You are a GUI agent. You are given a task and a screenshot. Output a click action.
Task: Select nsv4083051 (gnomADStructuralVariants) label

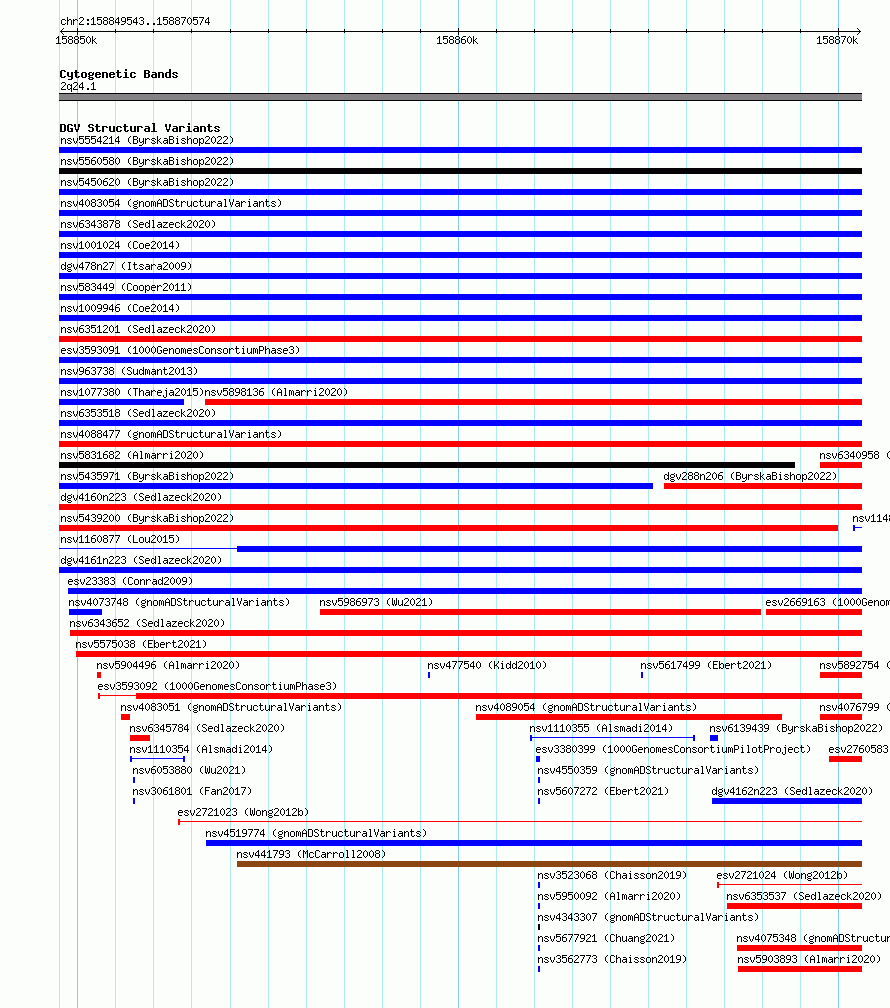(x=231, y=707)
